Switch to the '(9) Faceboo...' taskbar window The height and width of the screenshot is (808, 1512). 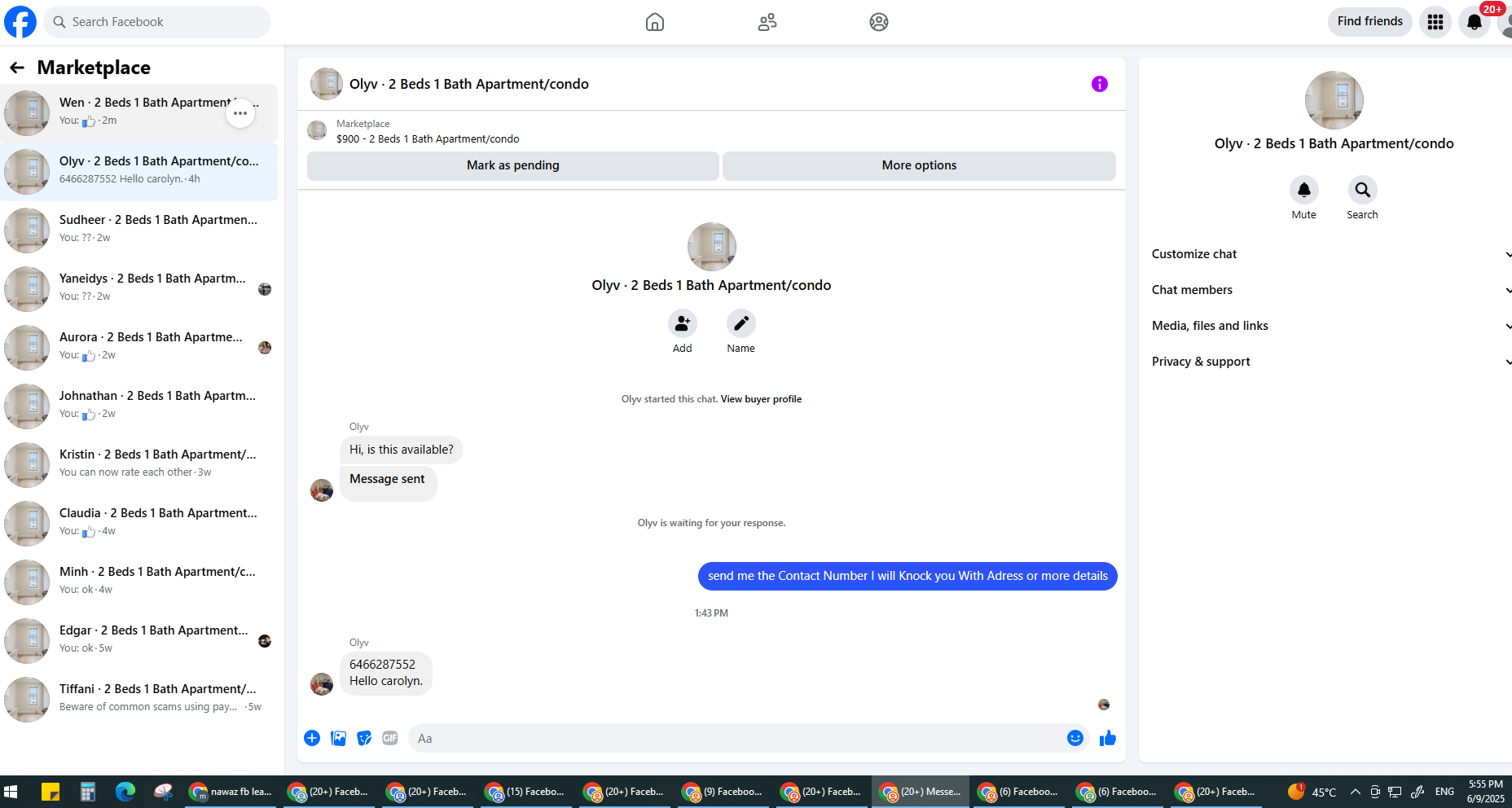(x=723, y=792)
